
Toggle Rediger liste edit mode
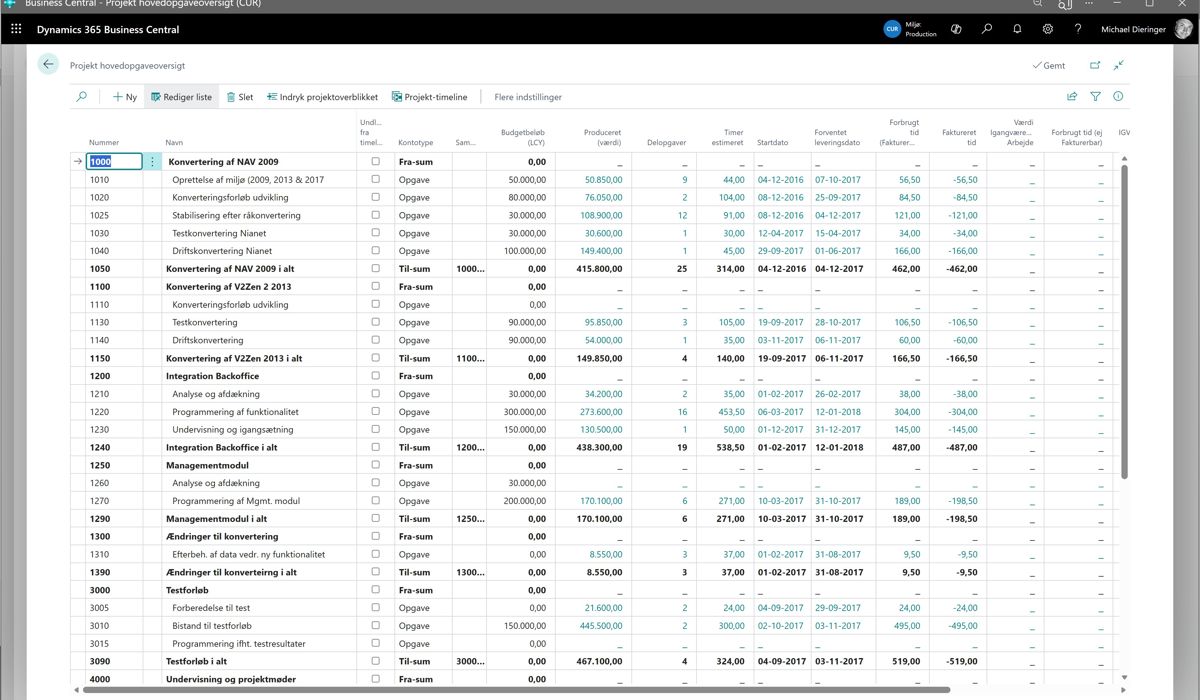[x=181, y=97]
